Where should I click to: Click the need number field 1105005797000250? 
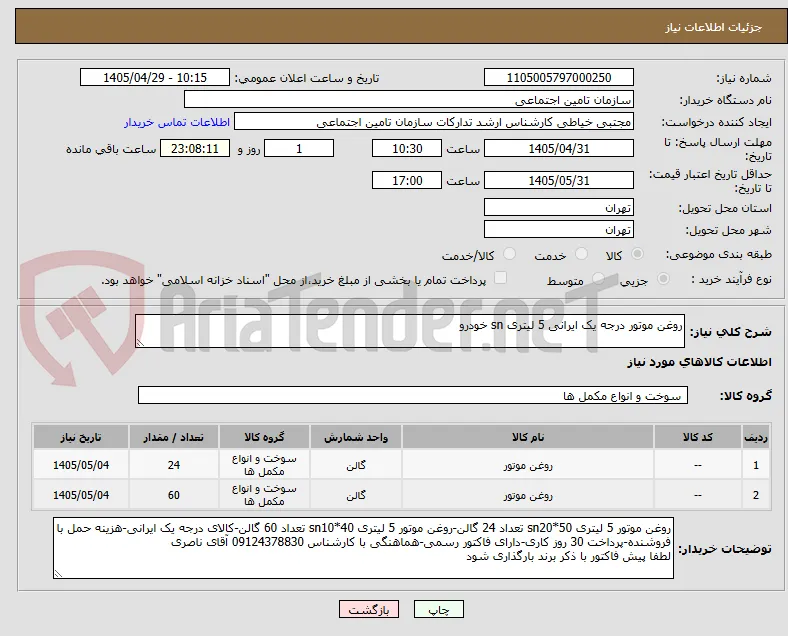pyautogui.click(x=559, y=77)
